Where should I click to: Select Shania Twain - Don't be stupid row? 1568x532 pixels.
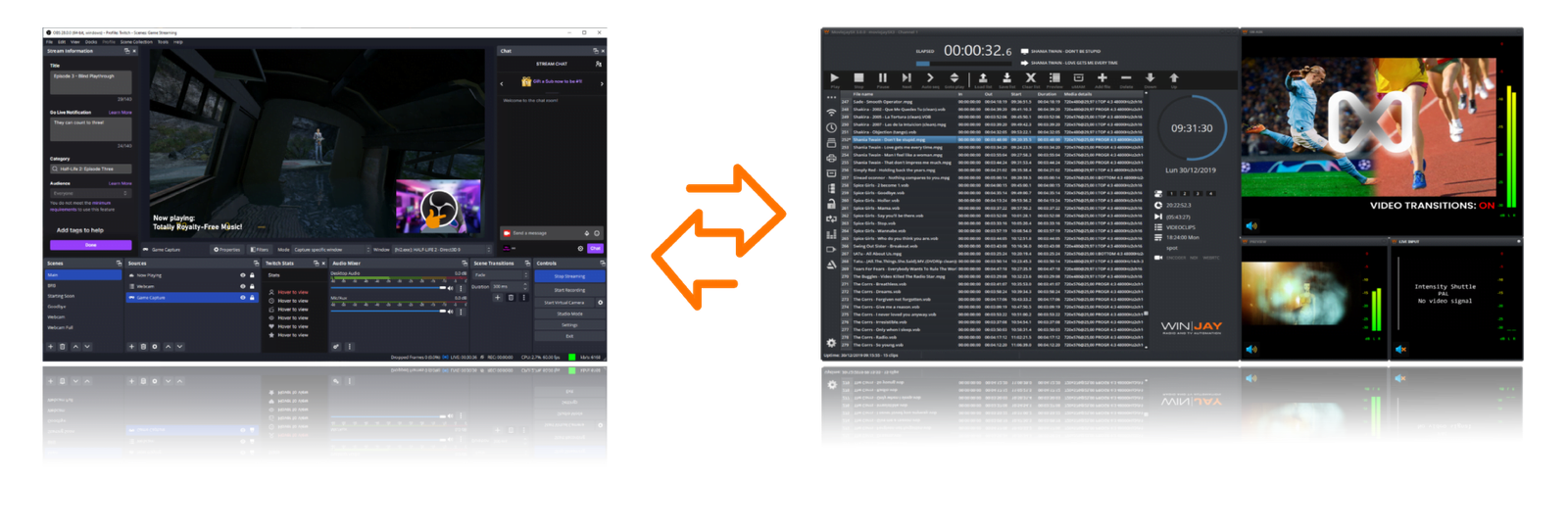[992, 140]
